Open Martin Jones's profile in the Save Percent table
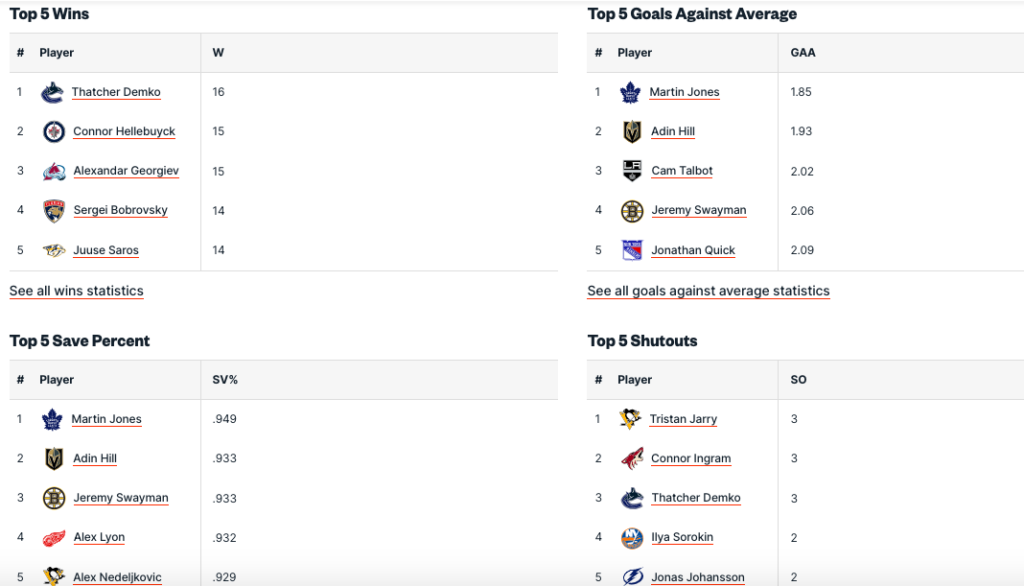This screenshot has height=586, width=1024. (x=106, y=419)
